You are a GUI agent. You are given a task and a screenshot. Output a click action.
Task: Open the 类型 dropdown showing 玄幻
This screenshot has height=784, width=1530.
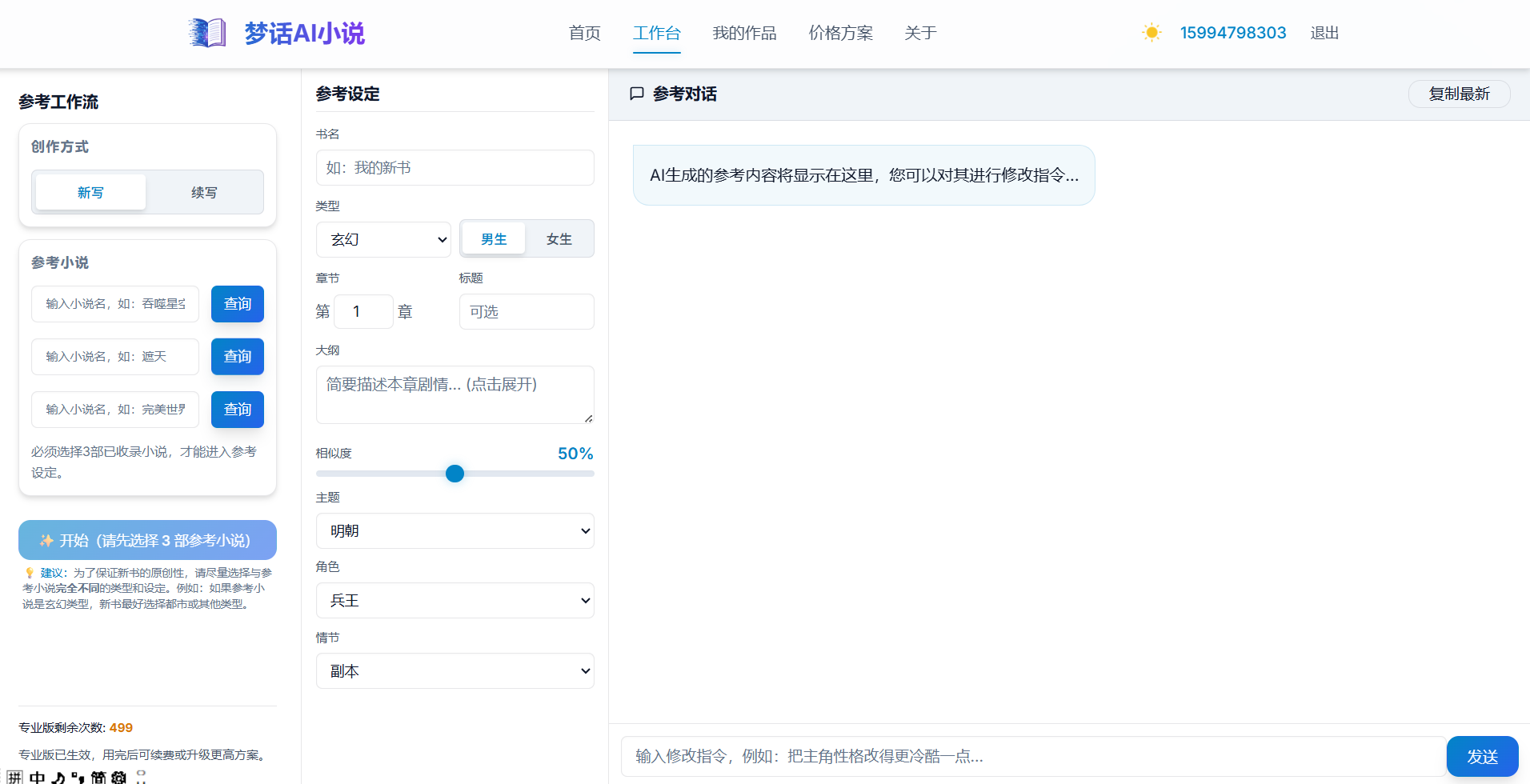point(383,239)
